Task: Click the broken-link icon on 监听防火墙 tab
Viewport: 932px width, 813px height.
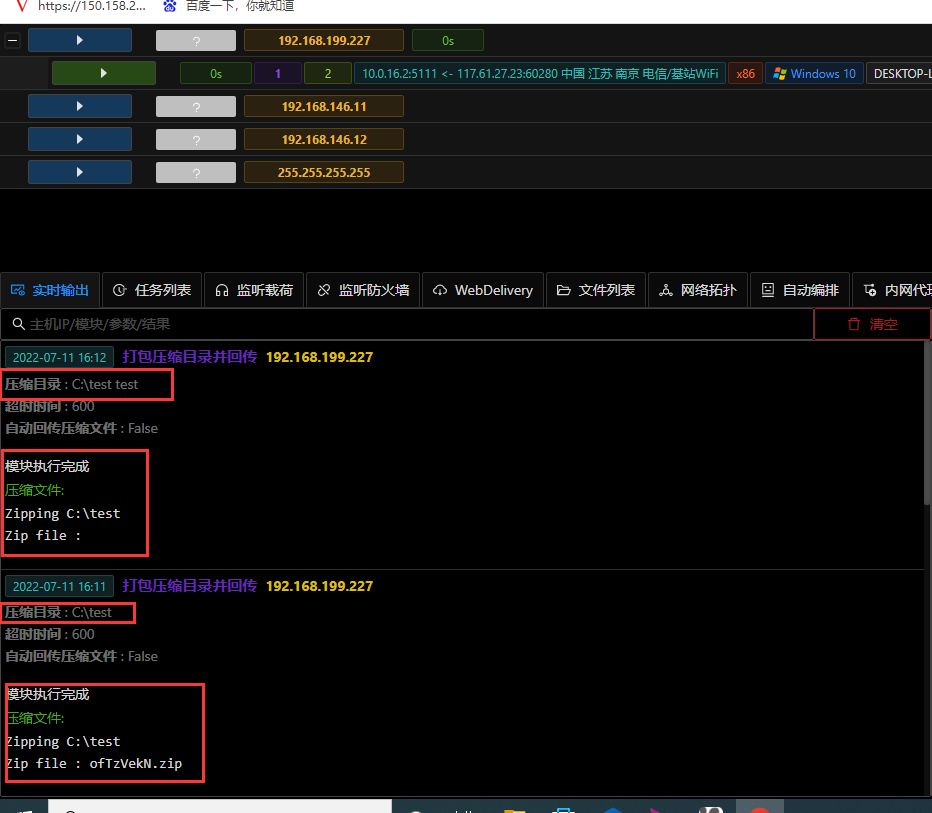Action: tap(323, 290)
